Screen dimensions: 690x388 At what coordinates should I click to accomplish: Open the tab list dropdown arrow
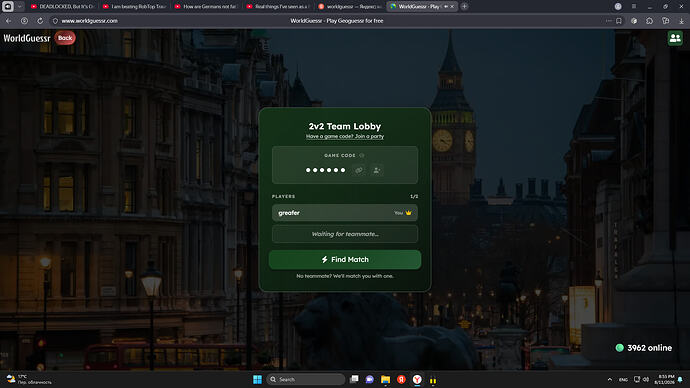coord(19,7)
